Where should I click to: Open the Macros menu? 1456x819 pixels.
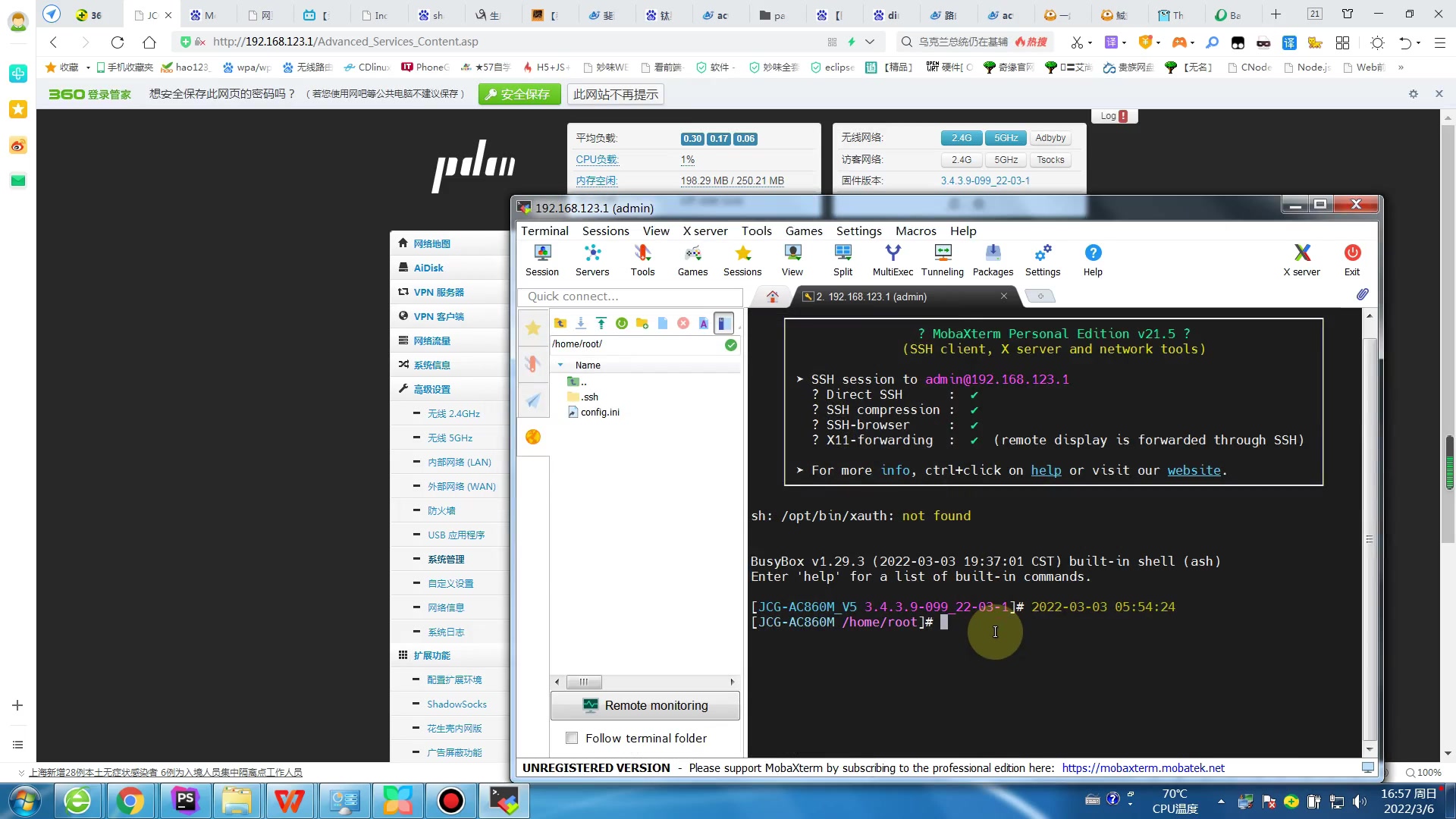point(915,231)
